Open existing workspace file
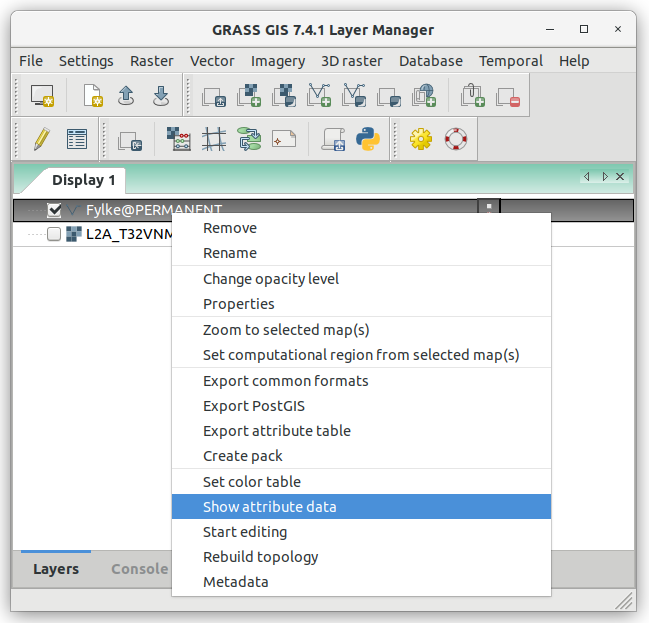The height and width of the screenshot is (623, 649). [x=126, y=96]
